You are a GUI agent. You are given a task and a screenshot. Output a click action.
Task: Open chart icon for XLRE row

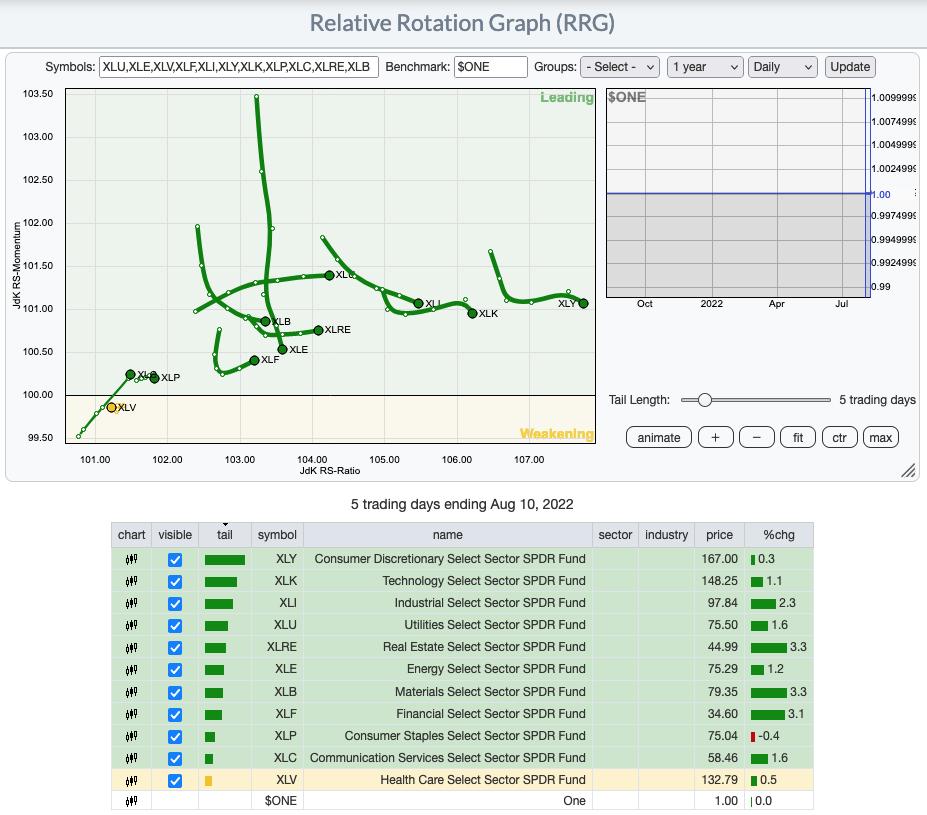point(131,648)
